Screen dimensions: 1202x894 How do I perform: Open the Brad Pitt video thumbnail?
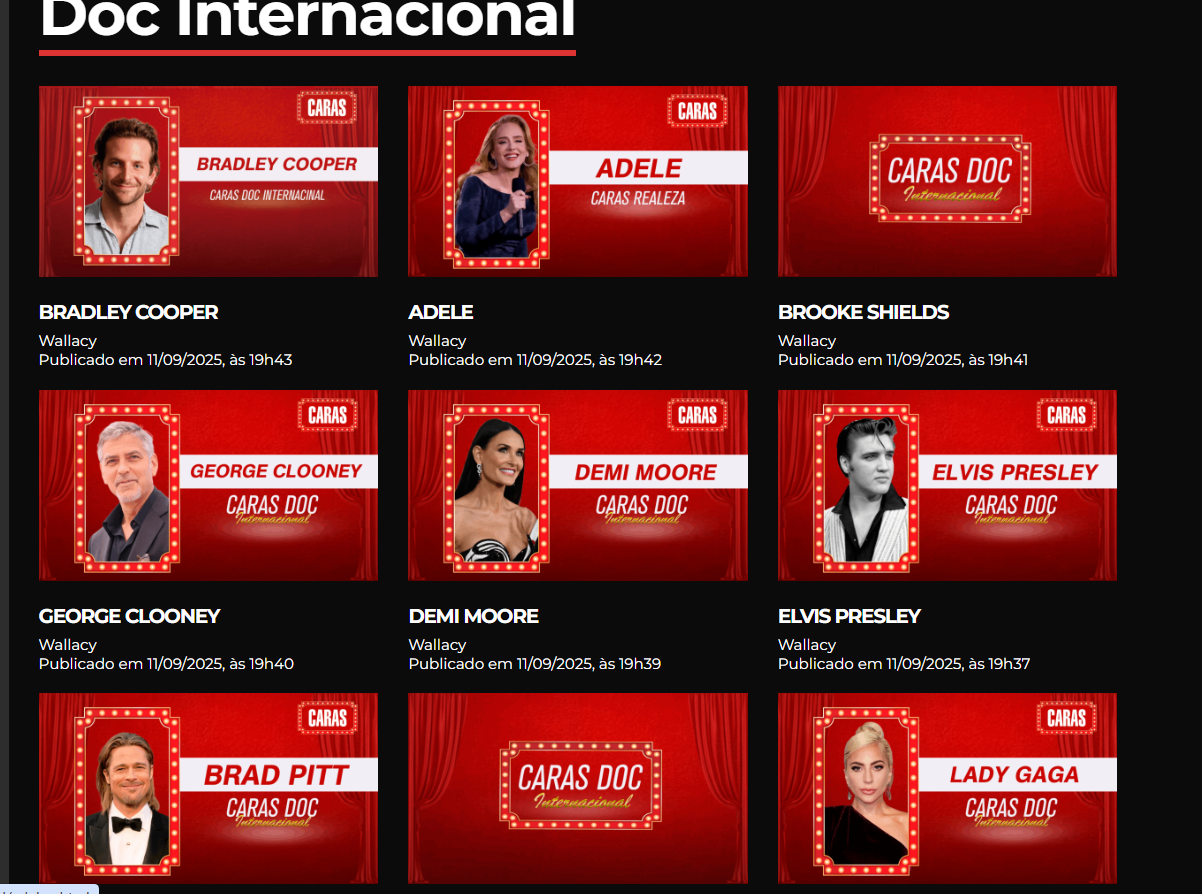(208, 788)
